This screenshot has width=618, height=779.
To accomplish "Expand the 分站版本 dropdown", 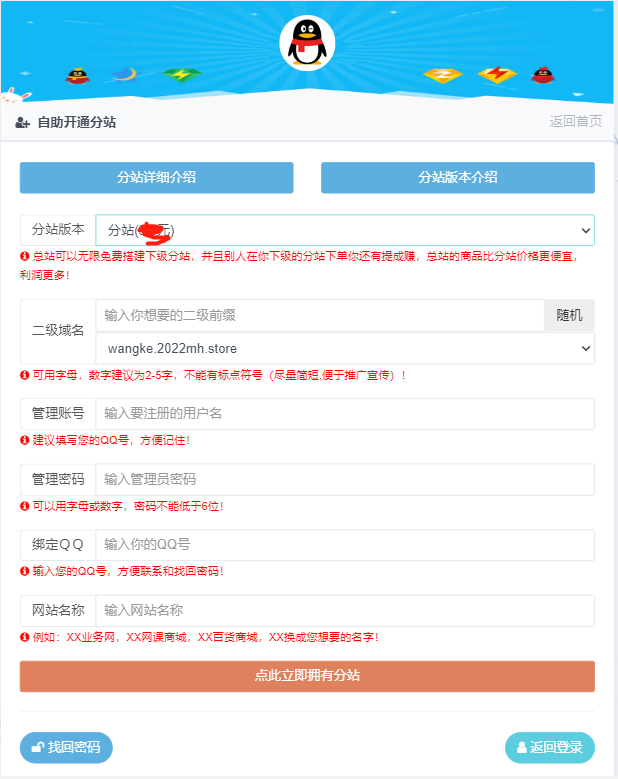I will click(x=345, y=230).
